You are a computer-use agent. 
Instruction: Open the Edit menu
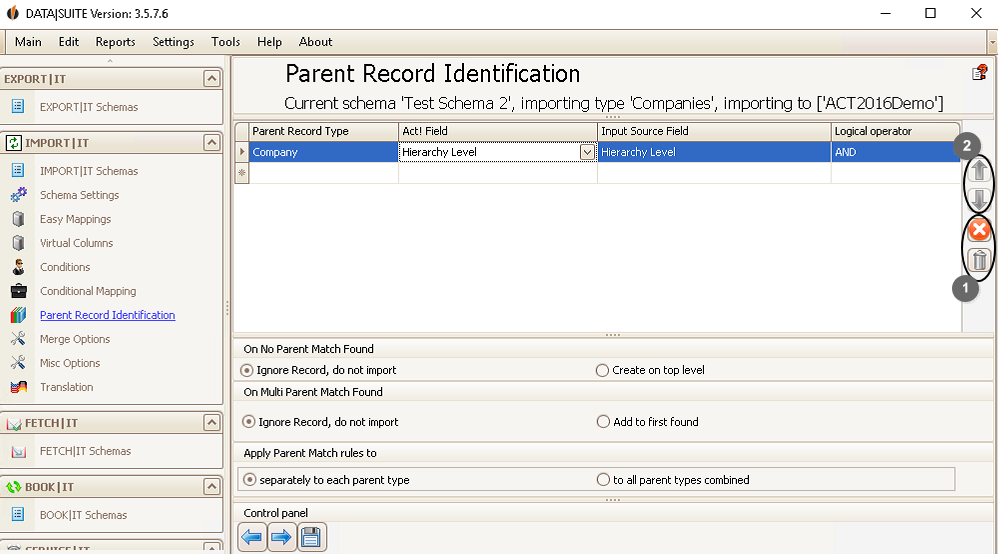tap(69, 42)
